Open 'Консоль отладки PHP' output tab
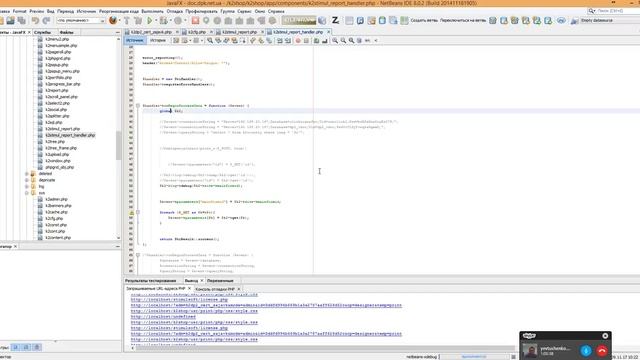 coord(215,289)
